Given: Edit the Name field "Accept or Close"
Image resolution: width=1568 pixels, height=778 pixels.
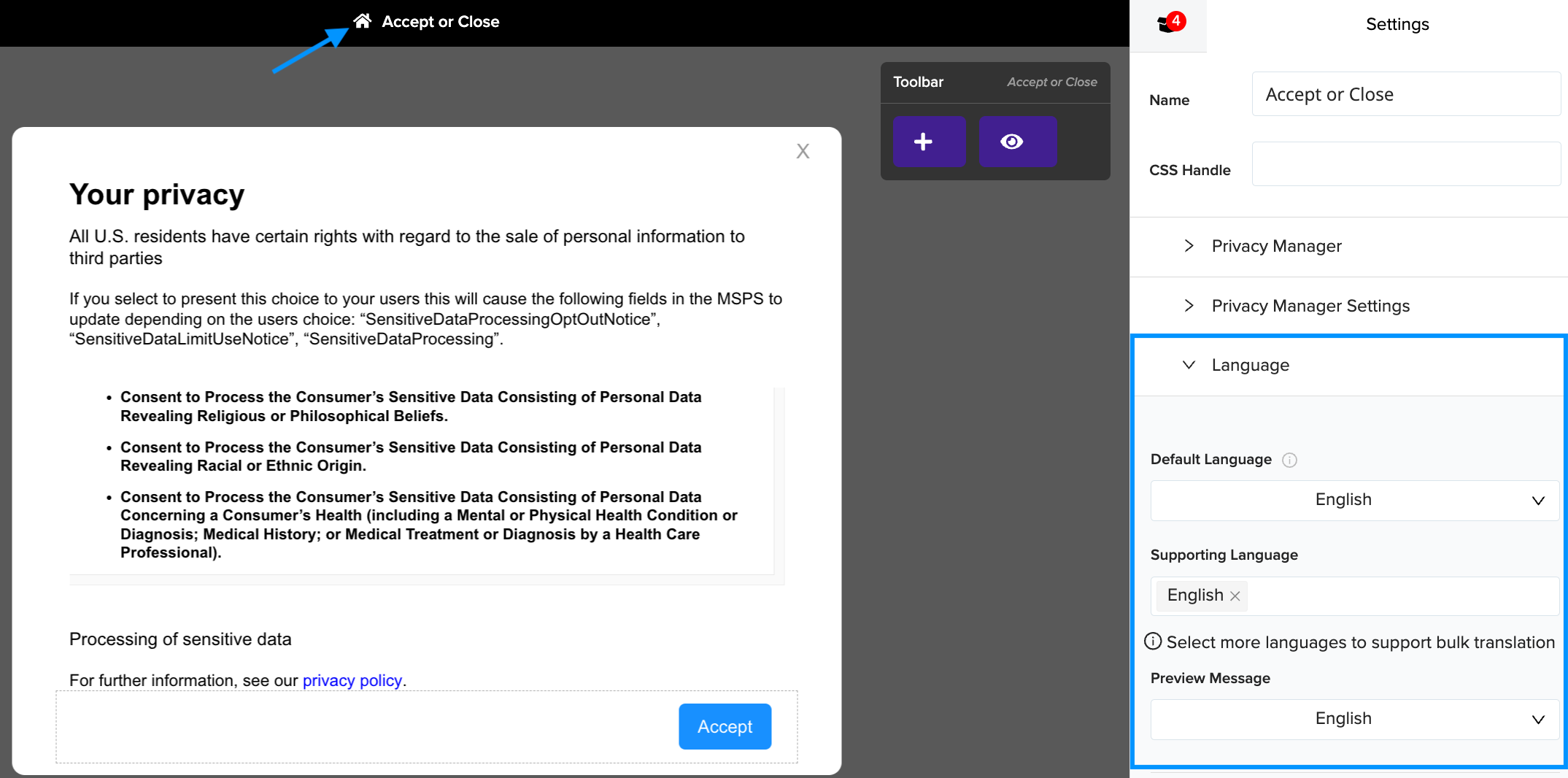Looking at the screenshot, I should 1406,94.
